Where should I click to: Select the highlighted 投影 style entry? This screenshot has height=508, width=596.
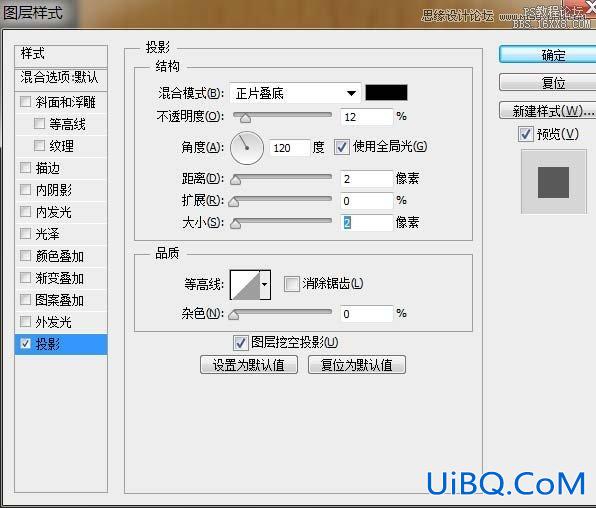[61, 344]
